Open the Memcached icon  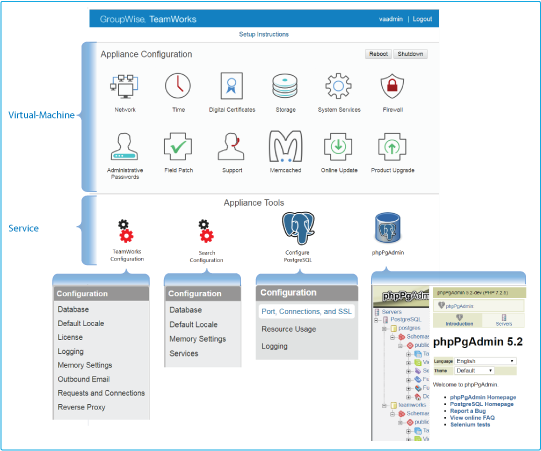[x=285, y=146]
